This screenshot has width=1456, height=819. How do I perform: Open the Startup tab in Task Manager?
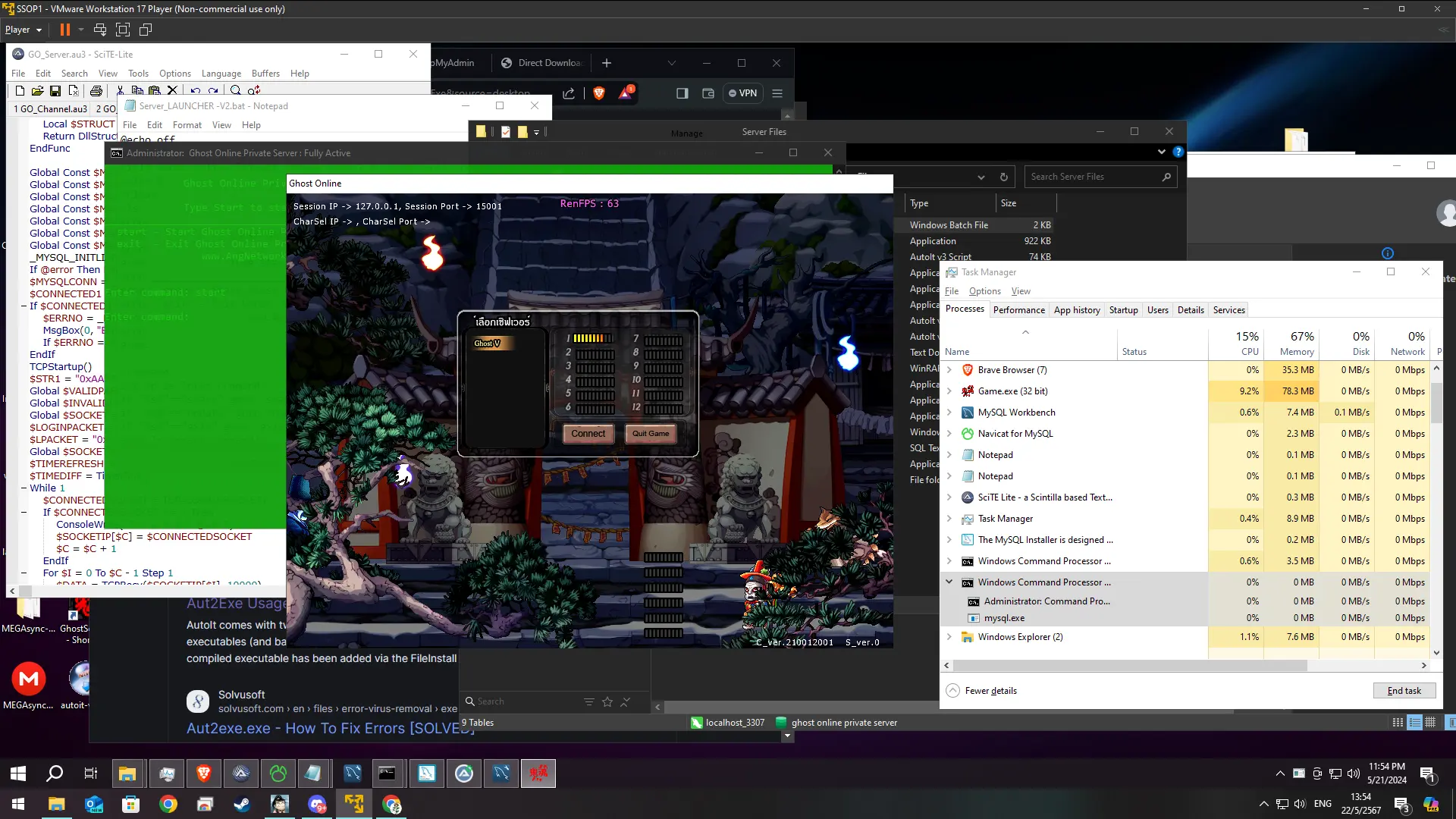click(1123, 310)
